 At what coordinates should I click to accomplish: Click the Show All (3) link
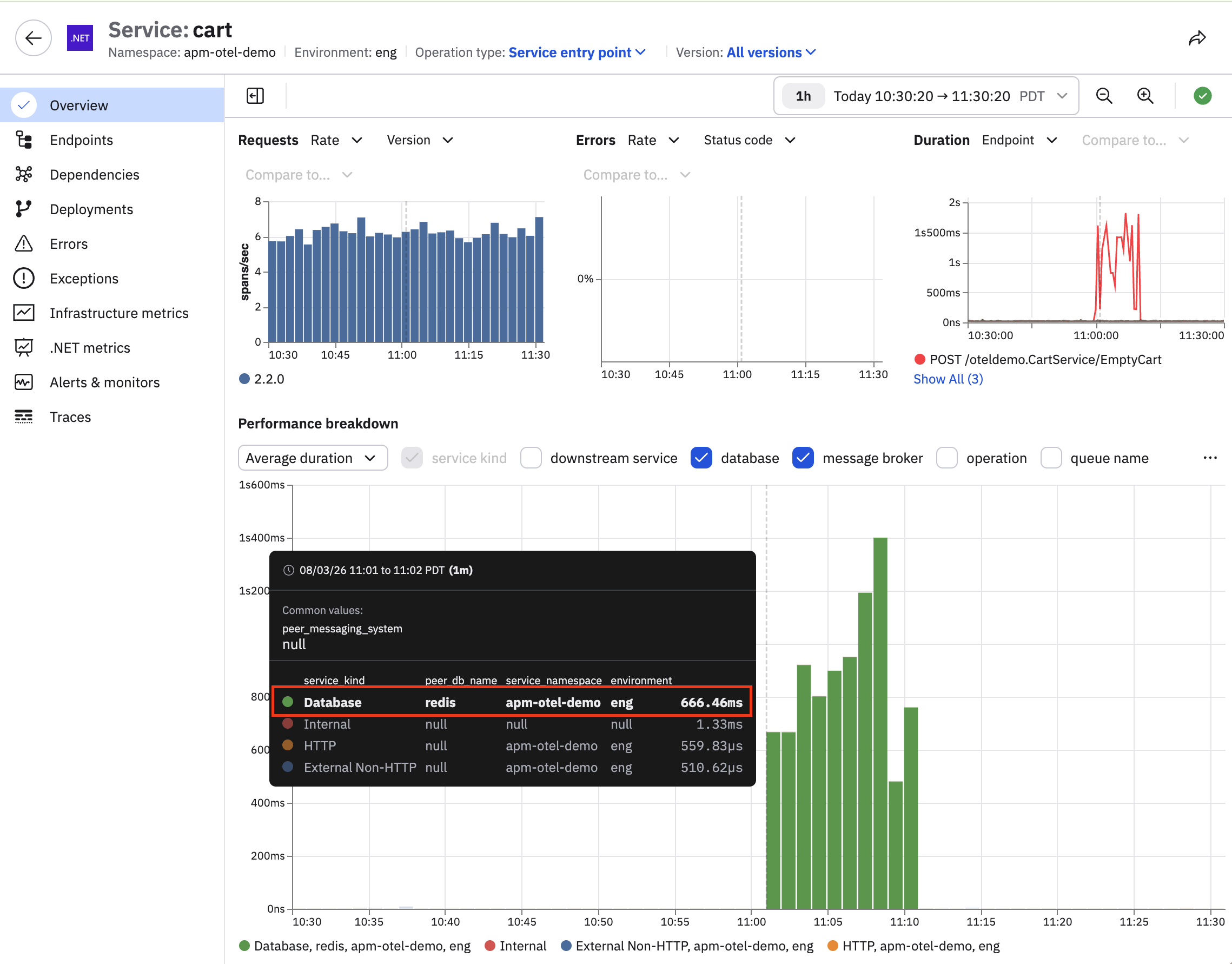tap(948, 379)
